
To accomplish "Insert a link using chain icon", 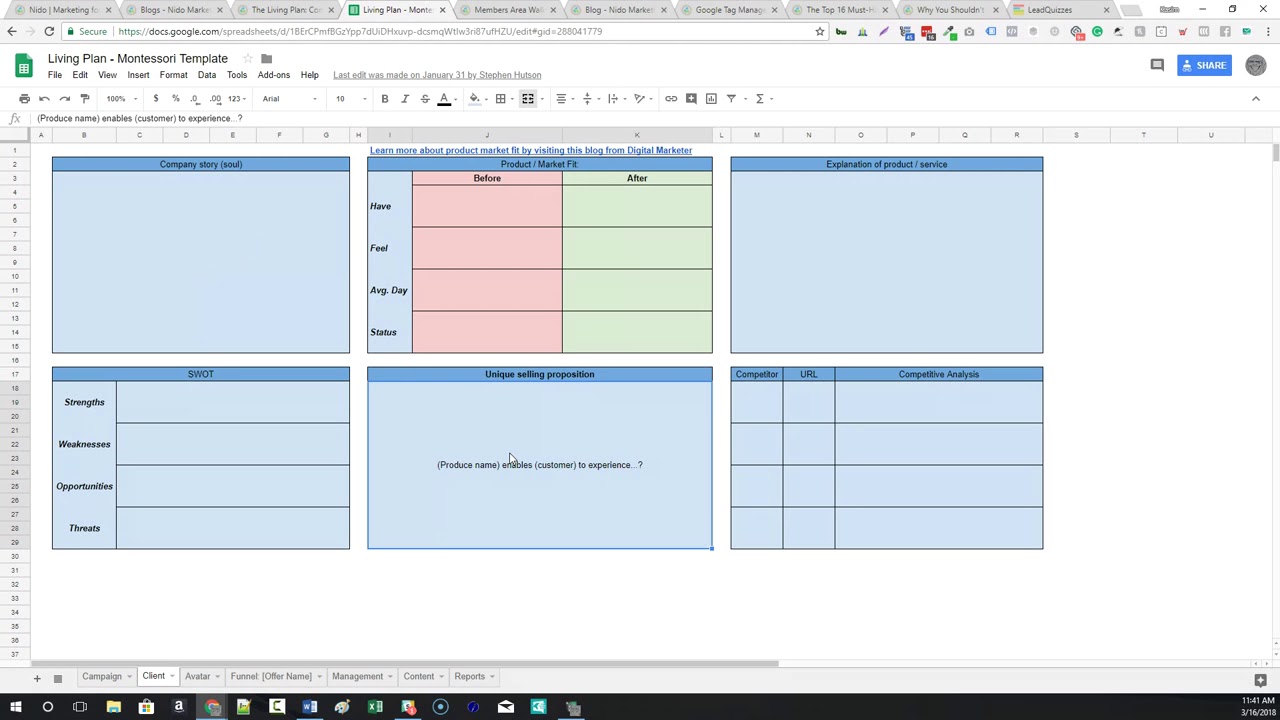I will tap(671, 98).
